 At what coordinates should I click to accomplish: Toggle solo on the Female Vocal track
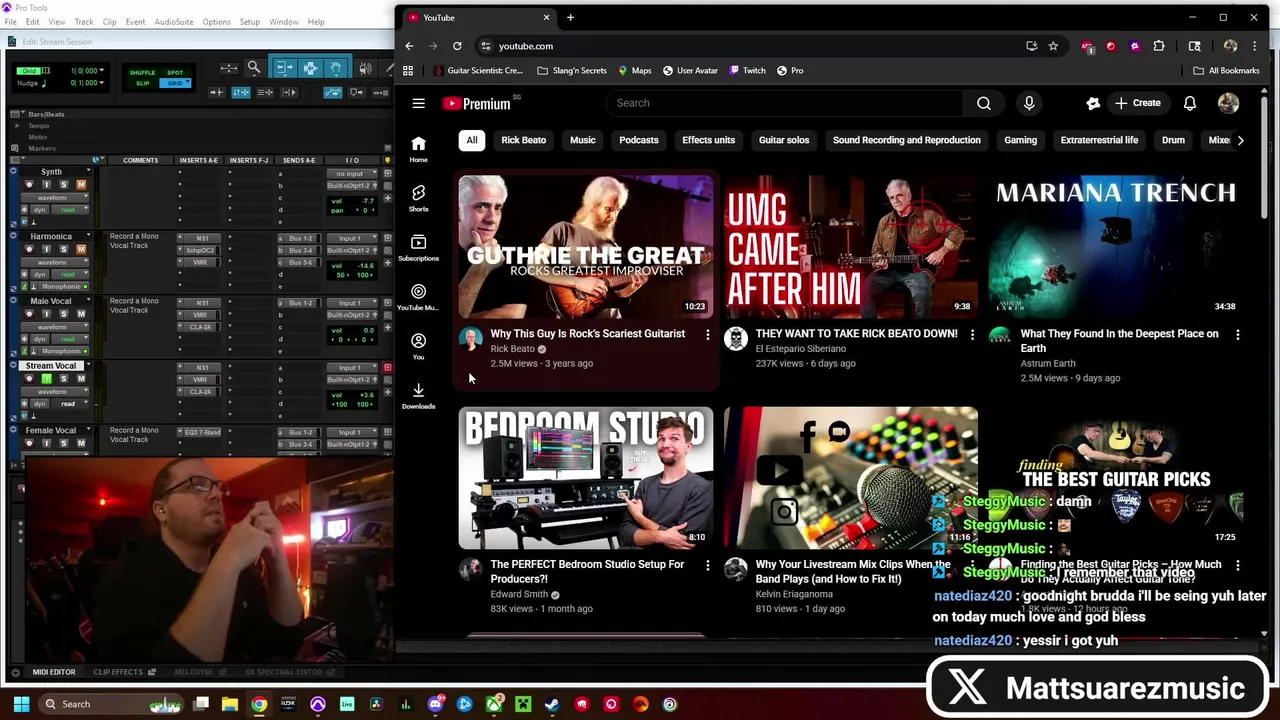coord(63,443)
